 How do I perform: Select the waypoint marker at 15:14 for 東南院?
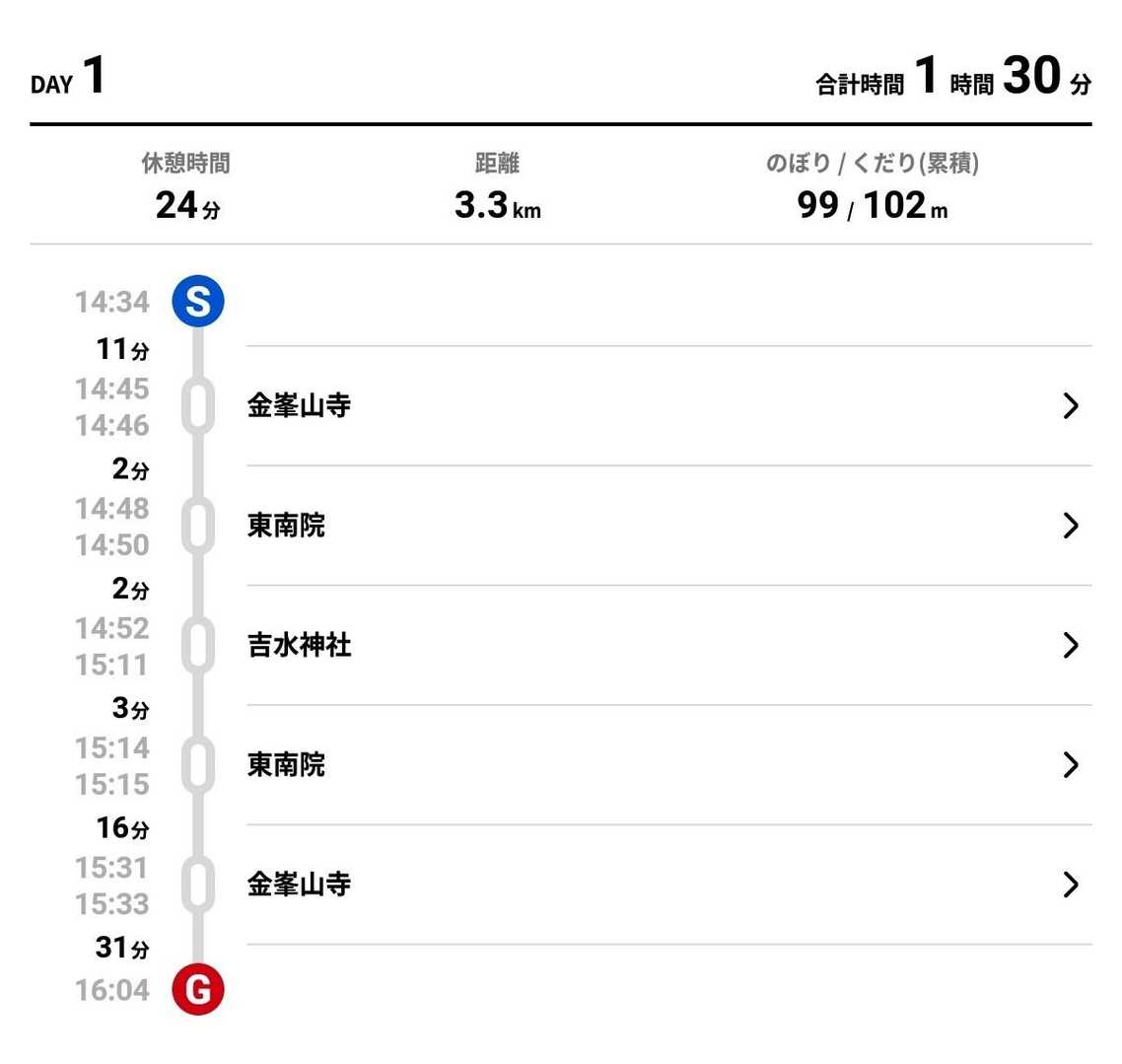[x=198, y=765]
